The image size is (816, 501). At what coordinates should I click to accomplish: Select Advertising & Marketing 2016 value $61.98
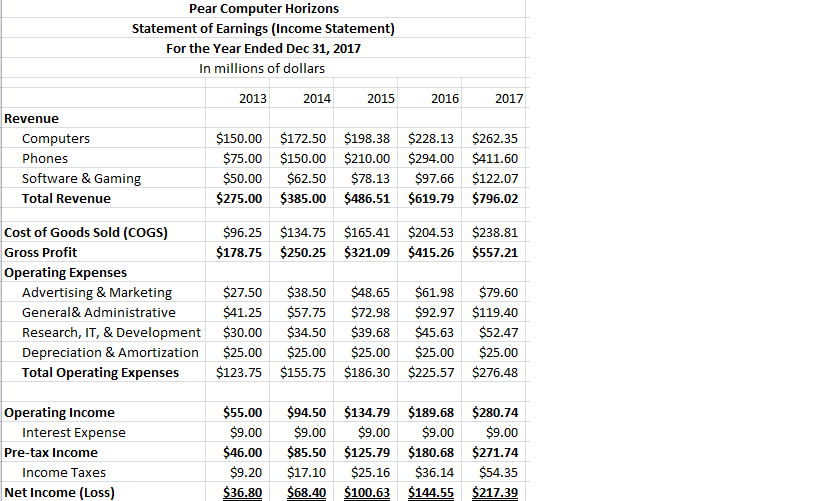point(434,292)
